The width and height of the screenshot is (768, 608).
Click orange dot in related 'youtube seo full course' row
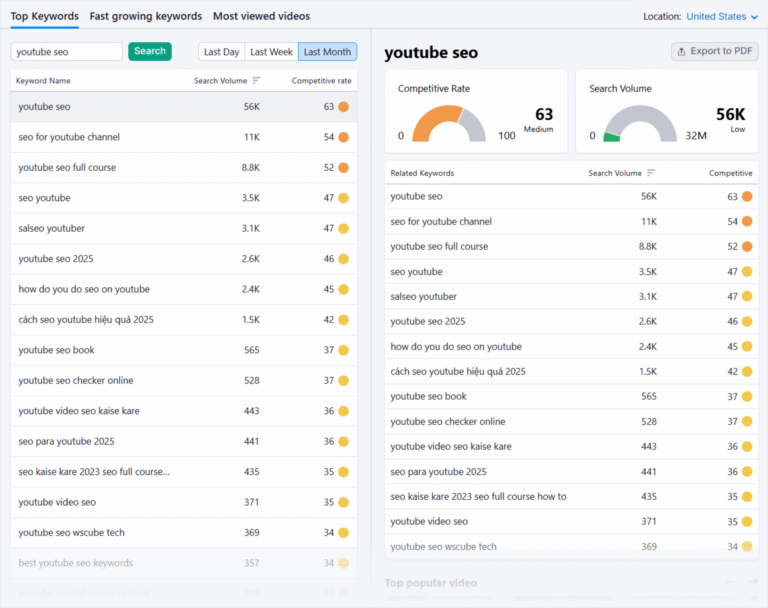tap(746, 246)
